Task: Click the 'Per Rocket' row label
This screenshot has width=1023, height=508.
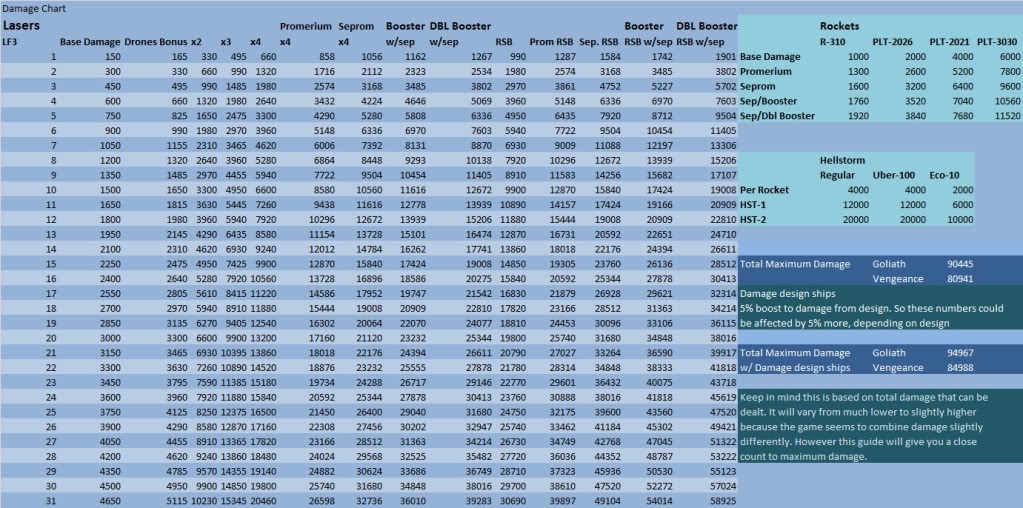Action: click(x=765, y=190)
